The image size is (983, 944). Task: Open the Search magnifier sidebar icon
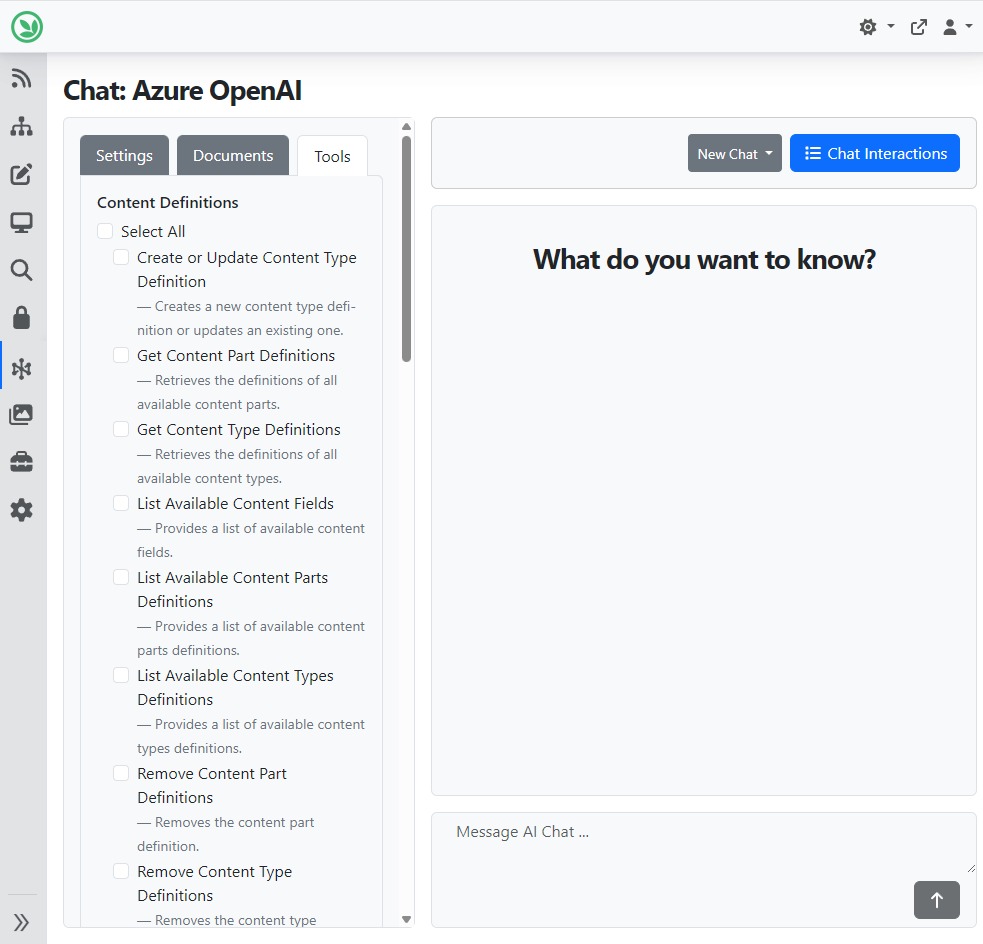(x=21, y=270)
